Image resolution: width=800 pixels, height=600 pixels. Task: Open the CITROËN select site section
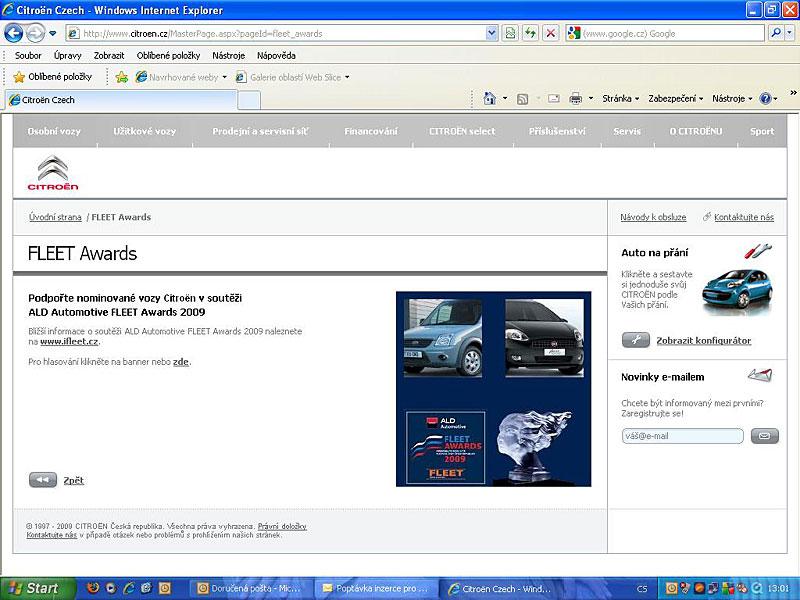coord(462,131)
